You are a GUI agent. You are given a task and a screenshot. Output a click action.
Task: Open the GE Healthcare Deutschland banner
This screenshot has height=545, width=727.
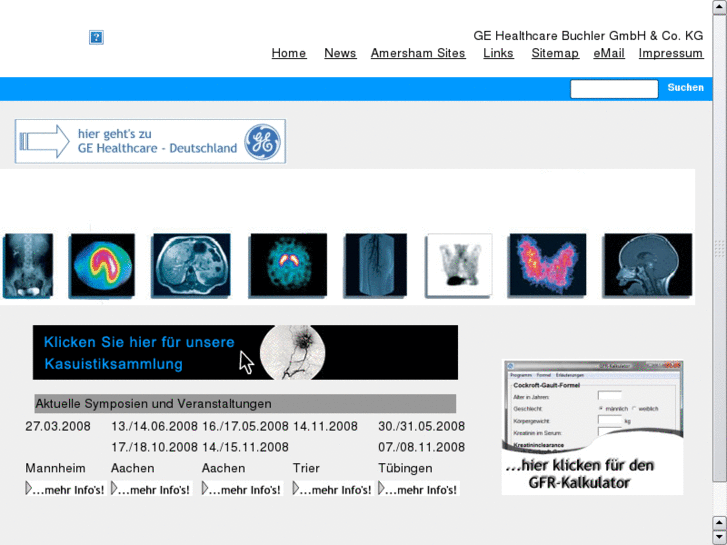pos(150,141)
